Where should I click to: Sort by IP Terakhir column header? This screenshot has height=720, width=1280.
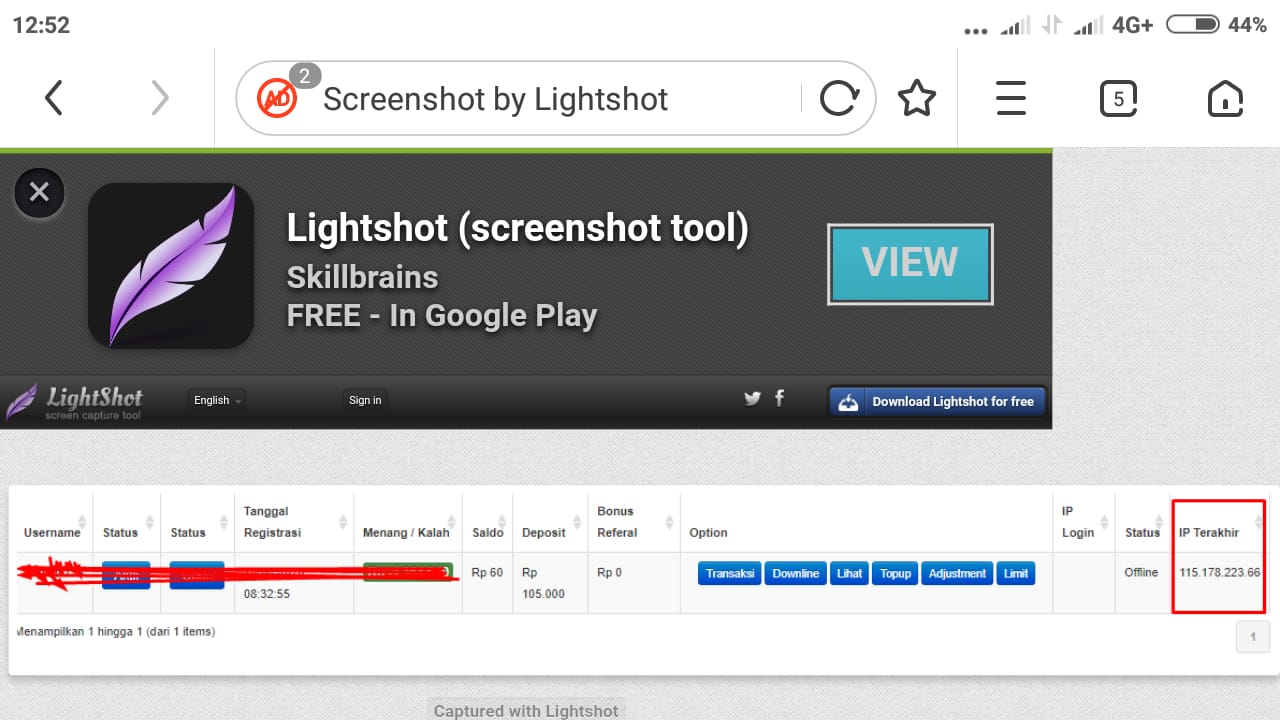pos(1218,523)
